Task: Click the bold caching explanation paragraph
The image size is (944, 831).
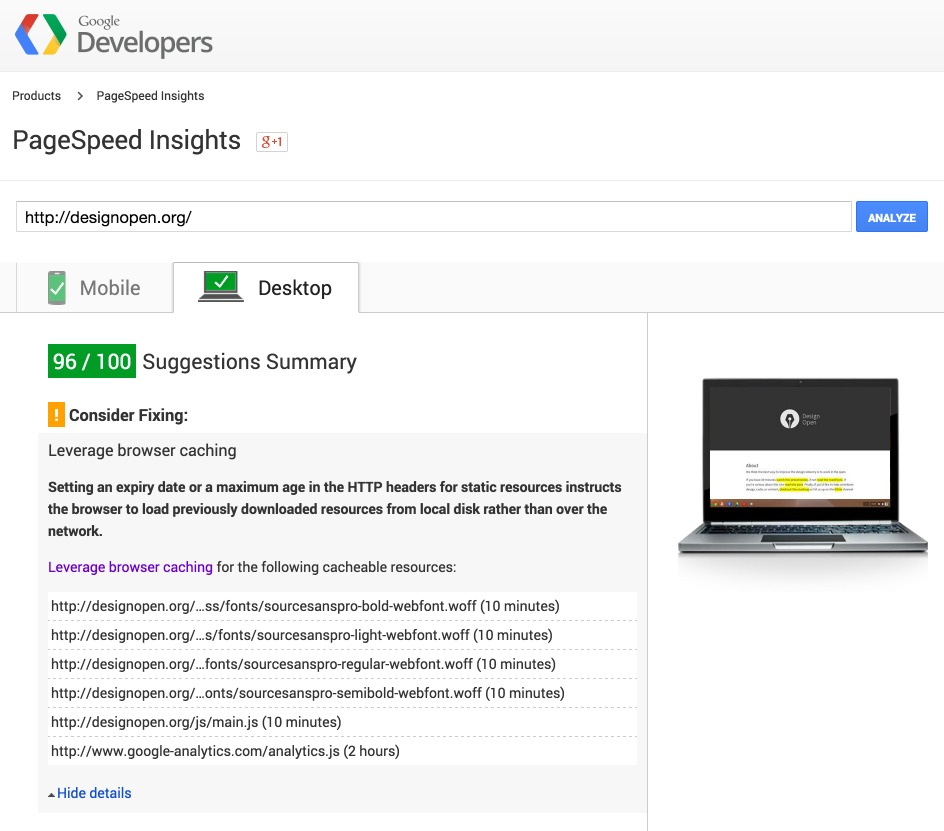Action: pos(335,509)
